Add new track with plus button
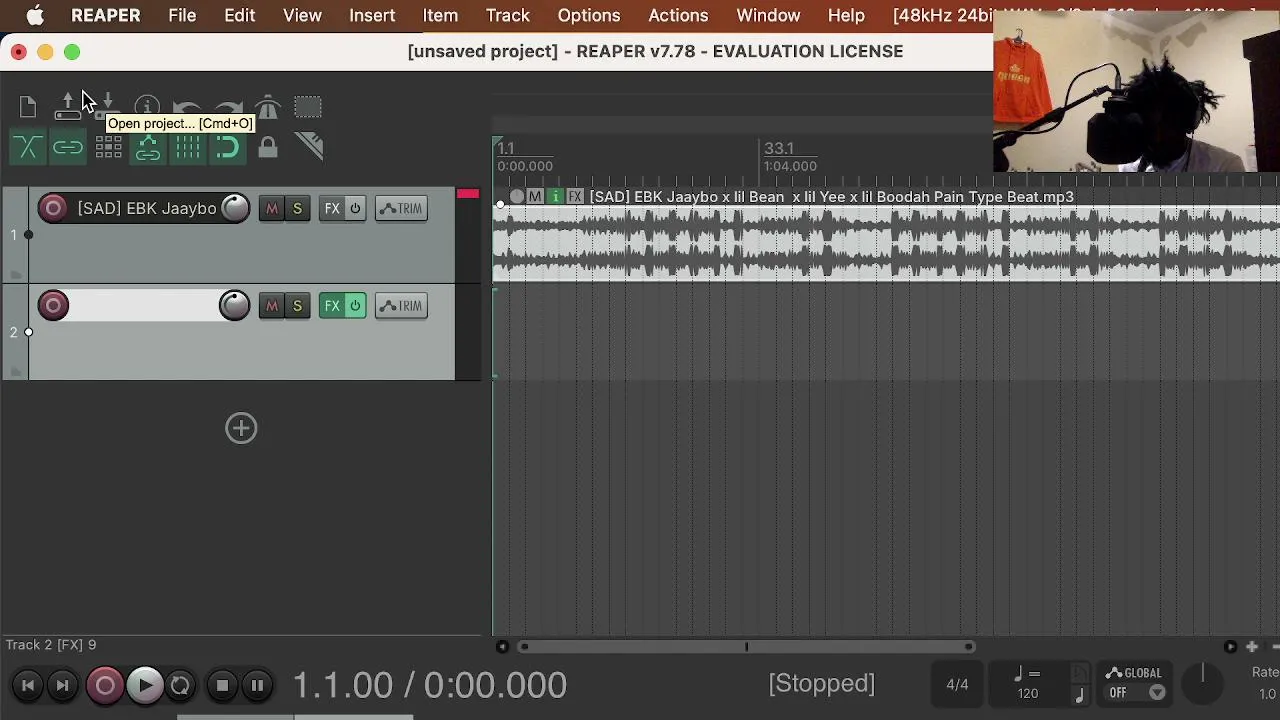1280x720 pixels. click(241, 428)
